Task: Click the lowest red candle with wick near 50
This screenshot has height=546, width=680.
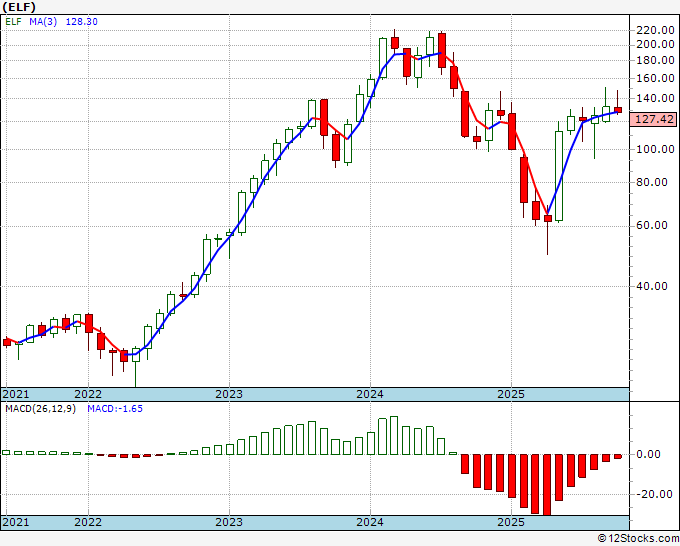Action: (548, 219)
